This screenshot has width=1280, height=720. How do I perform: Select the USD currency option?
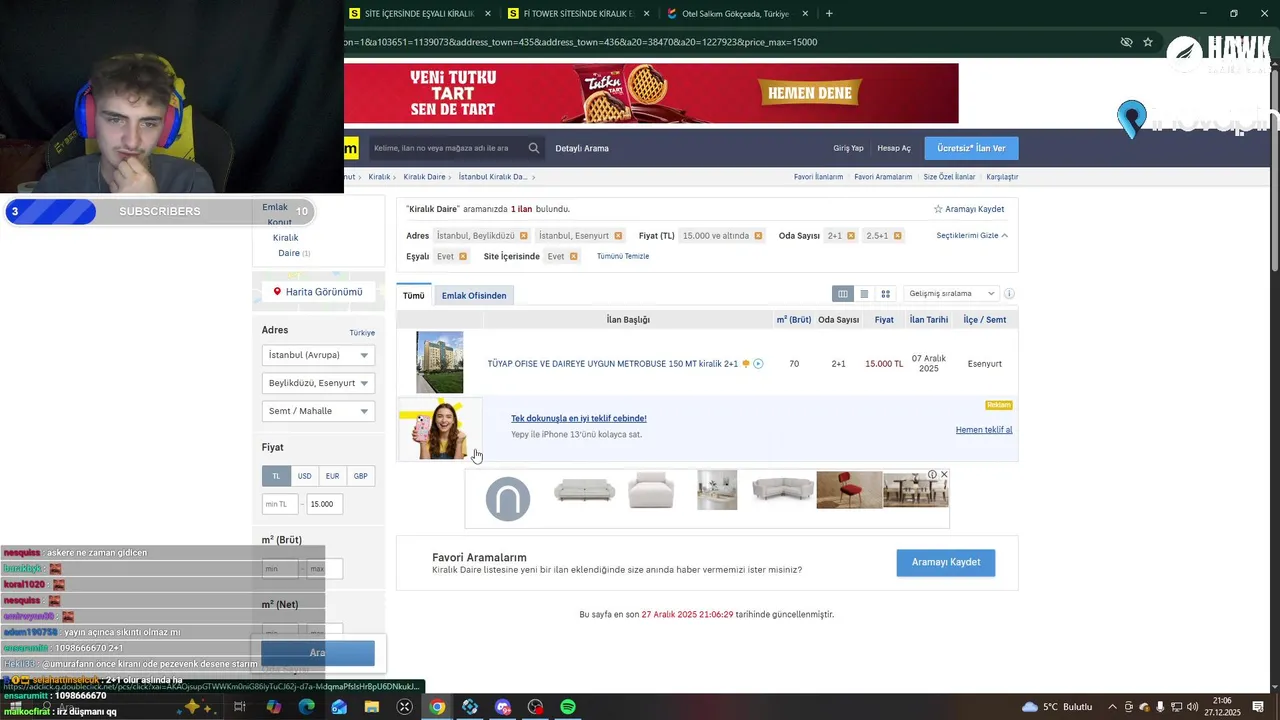304,476
